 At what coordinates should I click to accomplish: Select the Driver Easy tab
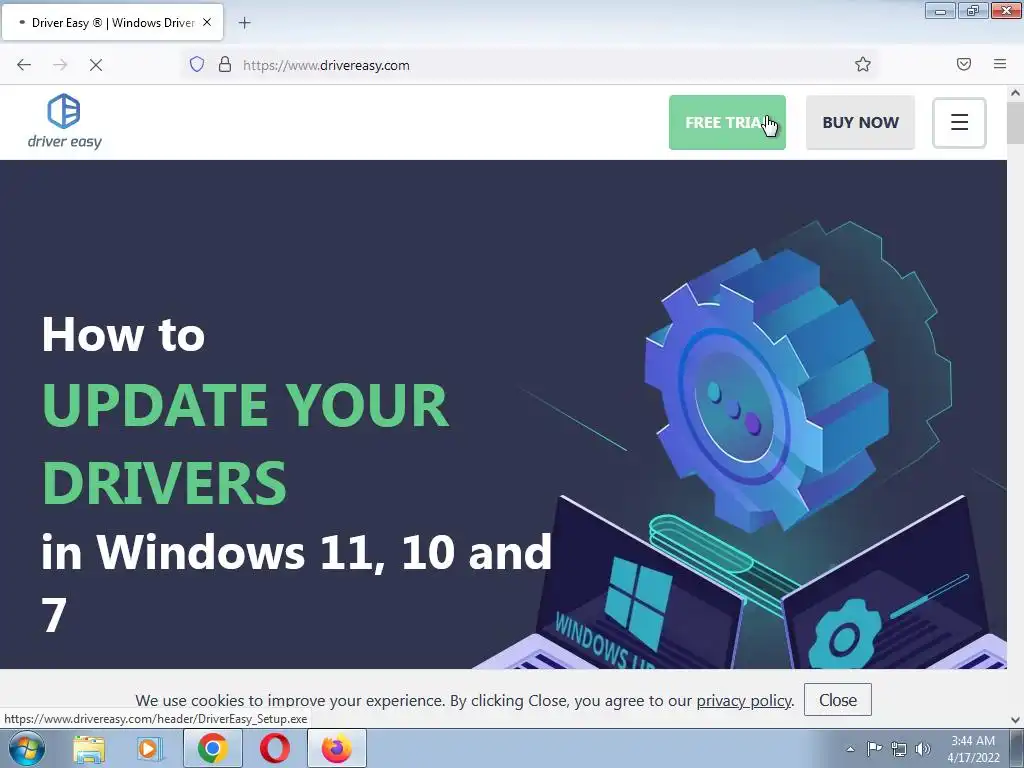coord(112,22)
